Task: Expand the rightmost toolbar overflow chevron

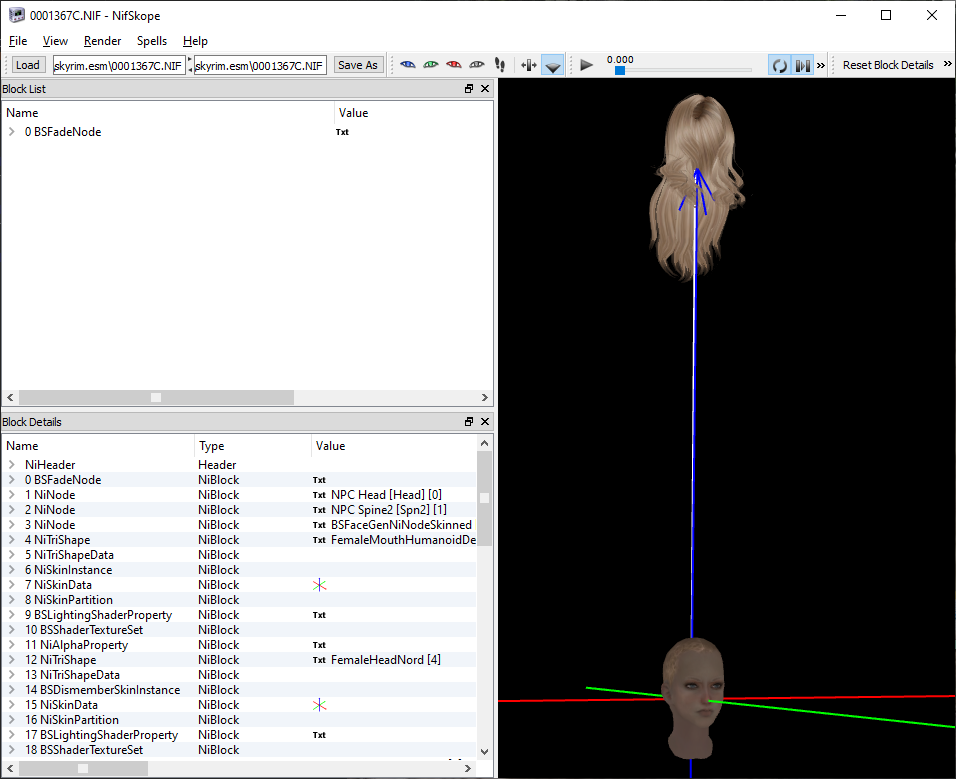Action: coord(947,64)
